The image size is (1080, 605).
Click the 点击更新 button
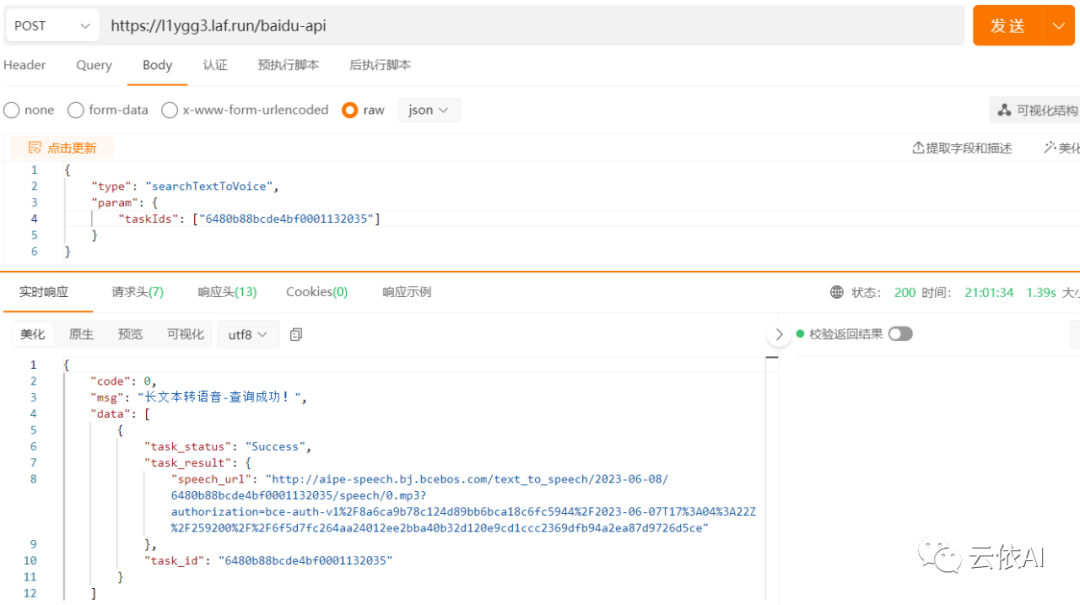(62, 148)
